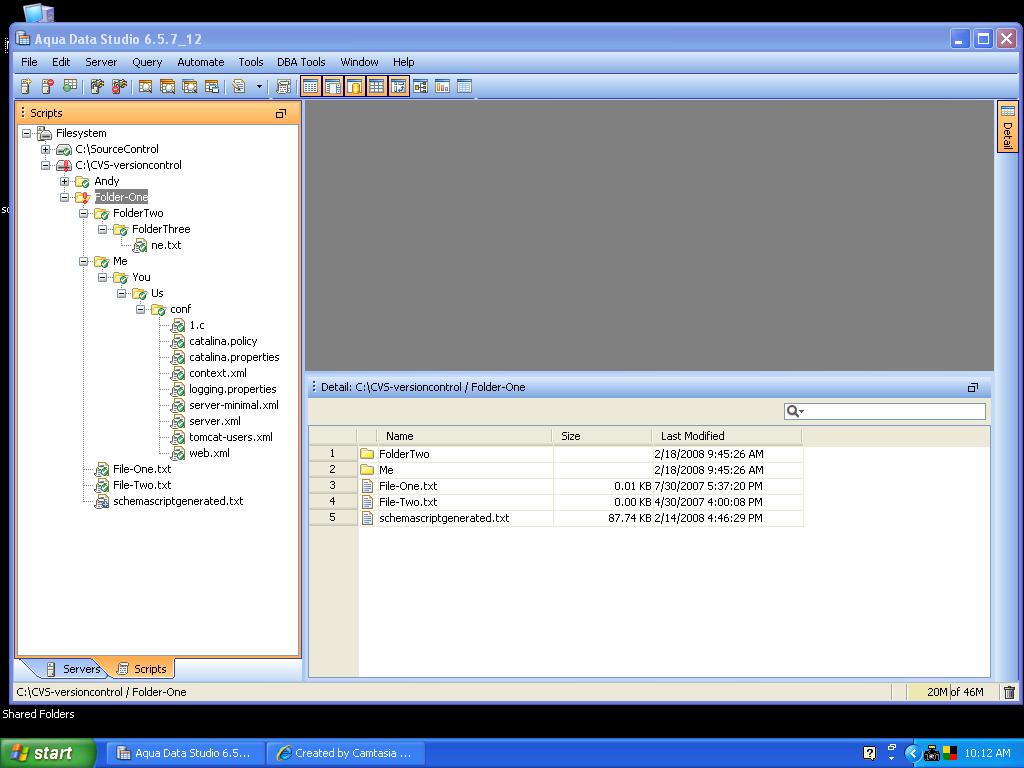
Task: Open the Detail side tab
Action: pyautogui.click(x=1008, y=127)
